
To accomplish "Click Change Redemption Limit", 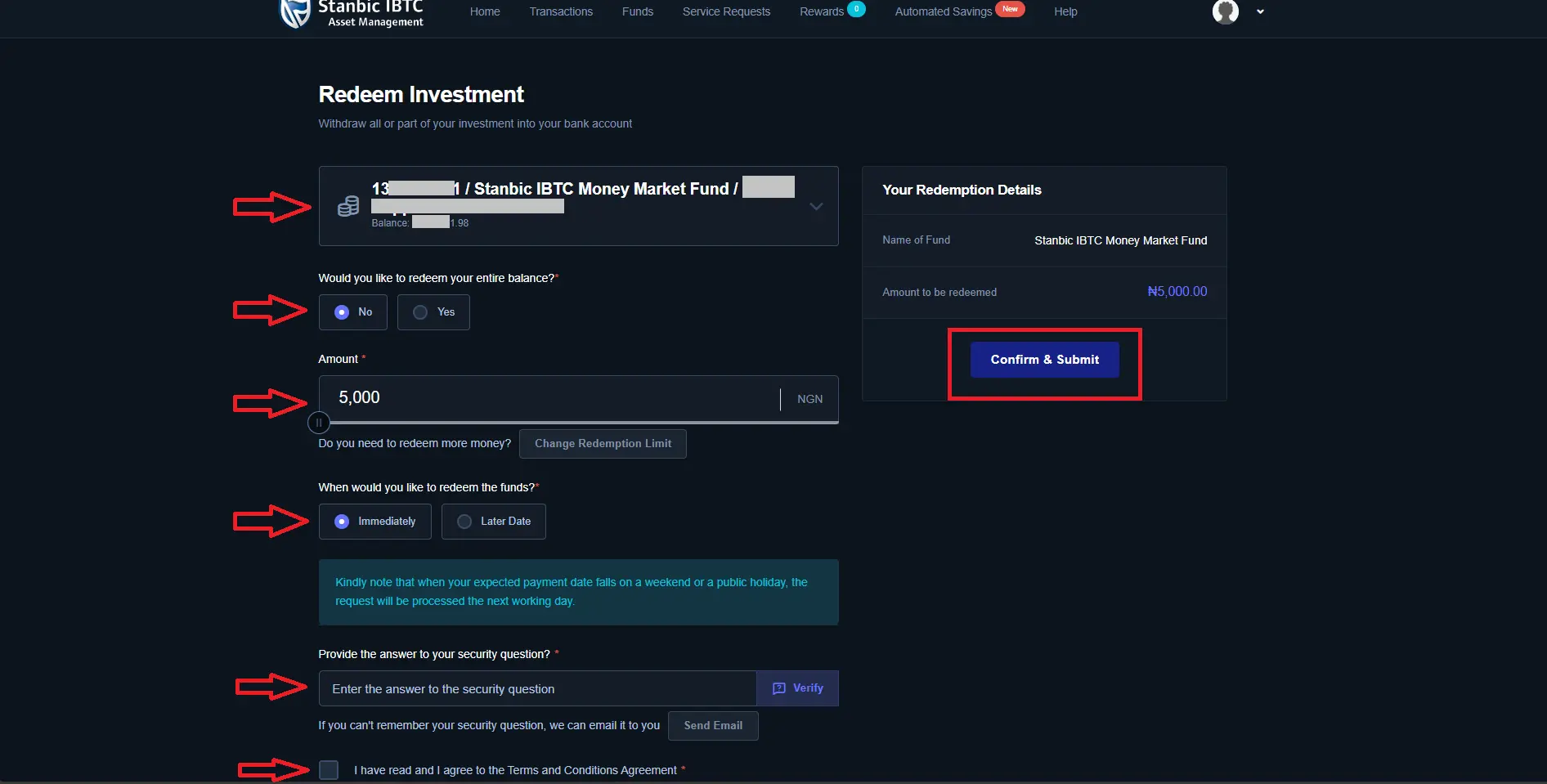I will click(x=603, y=443).
